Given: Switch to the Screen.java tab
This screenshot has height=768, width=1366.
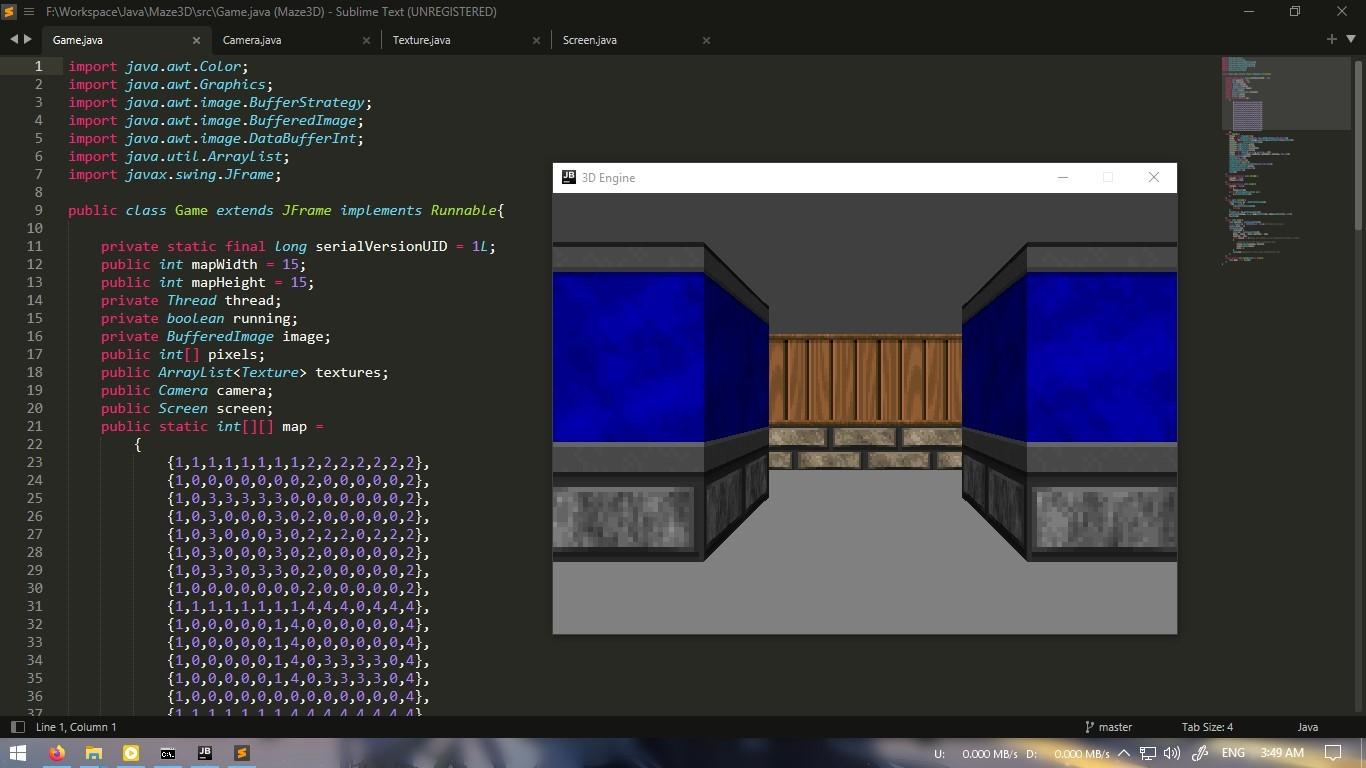Looking at the screenshot, I should (590, 40).
